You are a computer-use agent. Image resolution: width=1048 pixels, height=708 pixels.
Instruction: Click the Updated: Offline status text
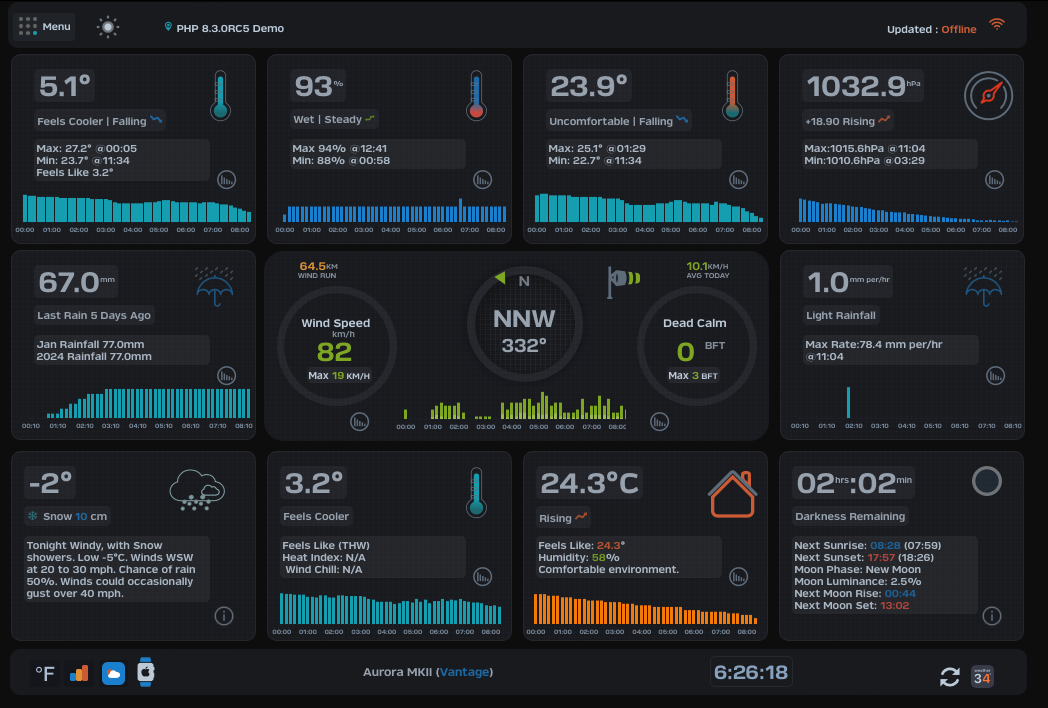pyautogui.click(x=931, y=29)
